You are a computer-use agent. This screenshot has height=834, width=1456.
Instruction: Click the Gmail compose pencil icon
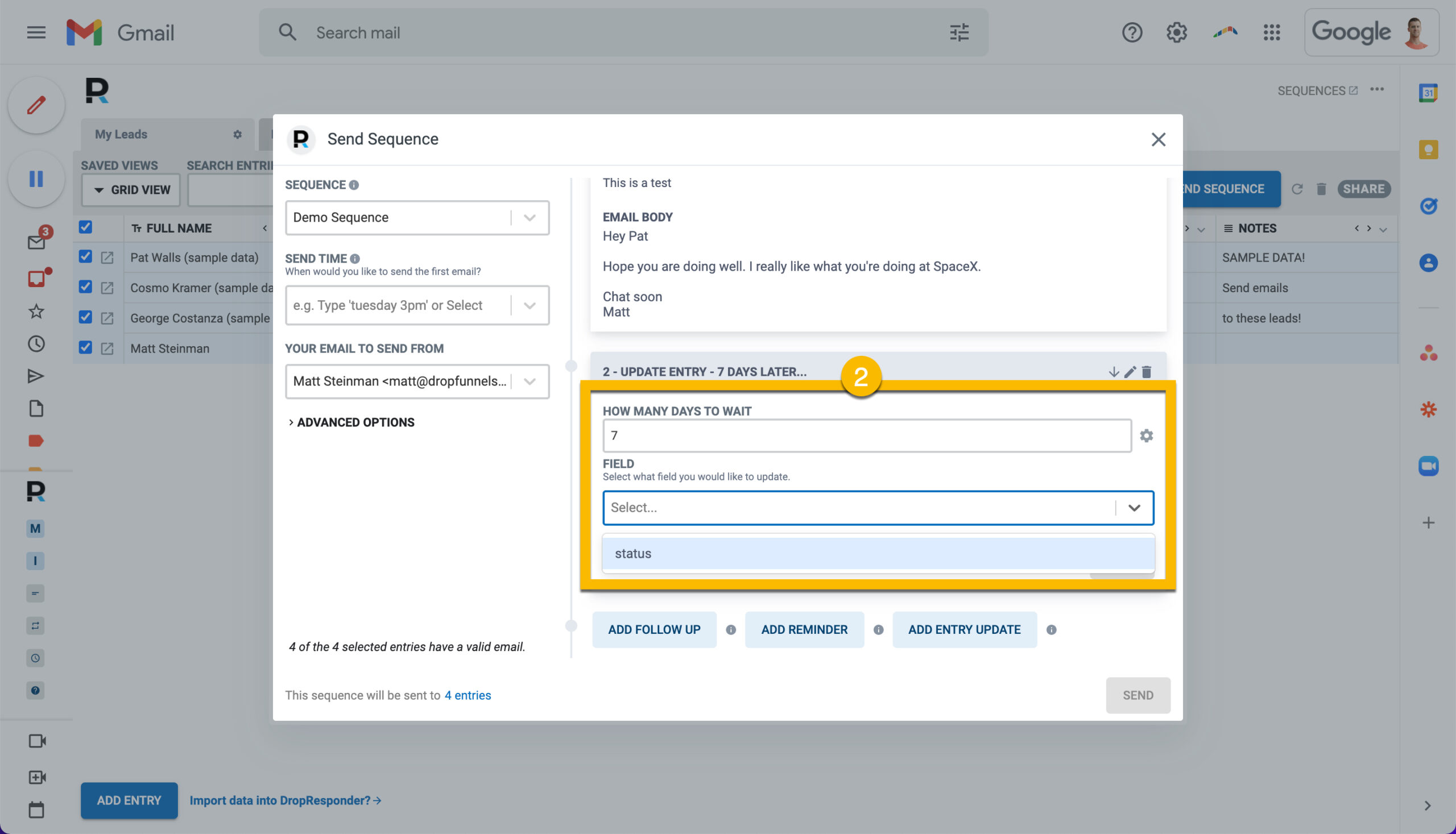pyautogui.click(x=36, y=105)
